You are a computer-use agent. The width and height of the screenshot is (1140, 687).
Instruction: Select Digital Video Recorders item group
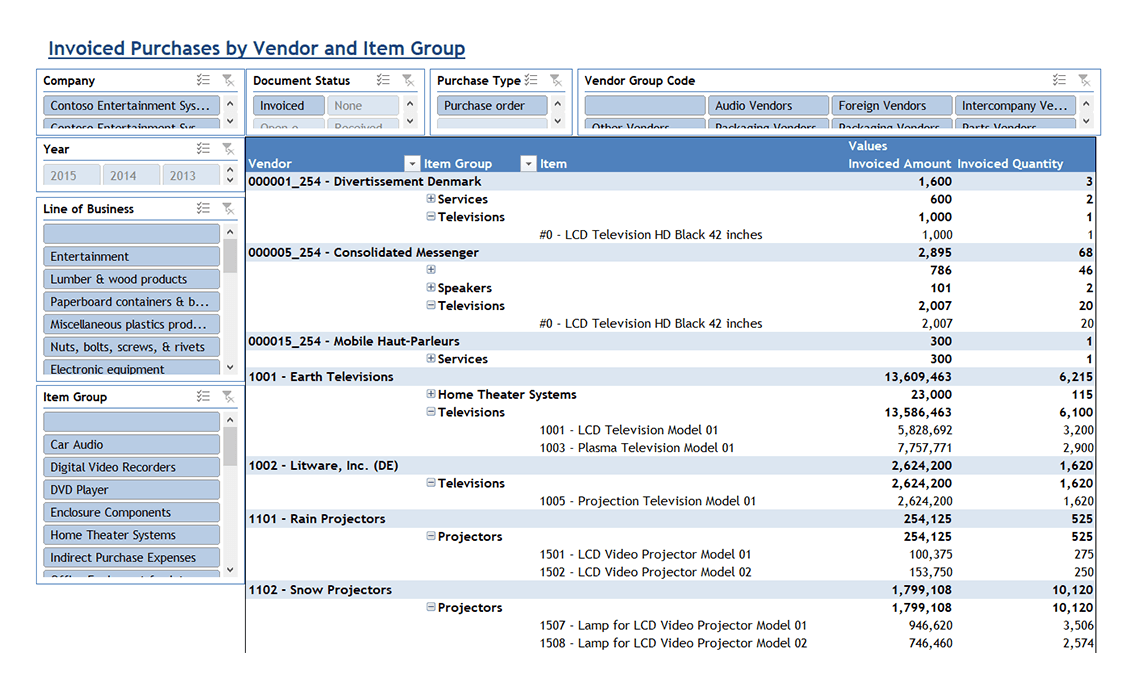pos(132,467)
